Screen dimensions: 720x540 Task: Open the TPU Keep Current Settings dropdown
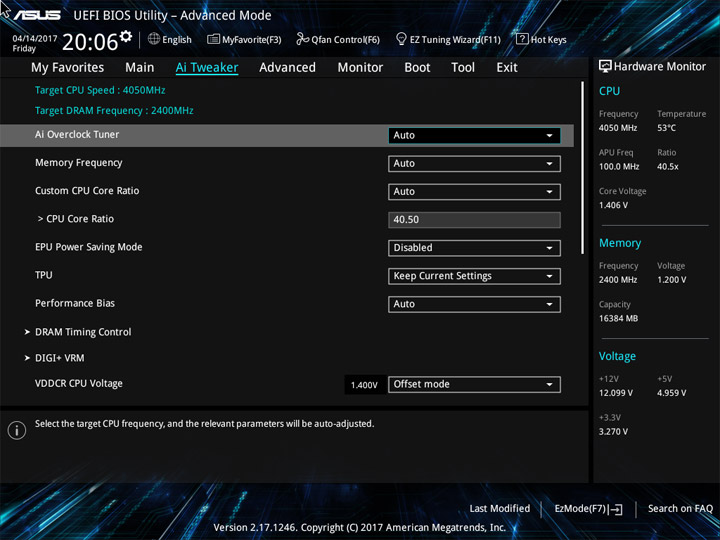pos(474,276)
